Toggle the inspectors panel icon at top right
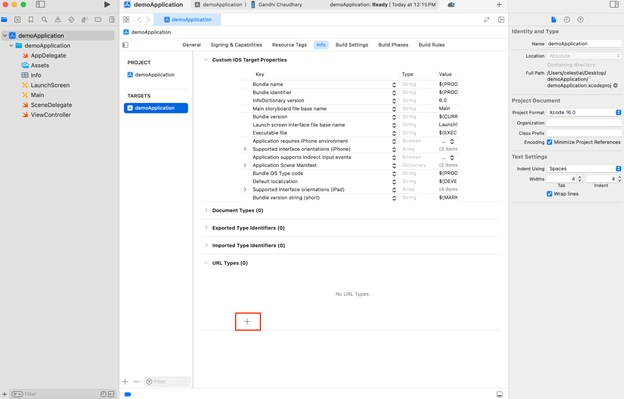Viewport: 624px width, 399px height. coord(614,5)
